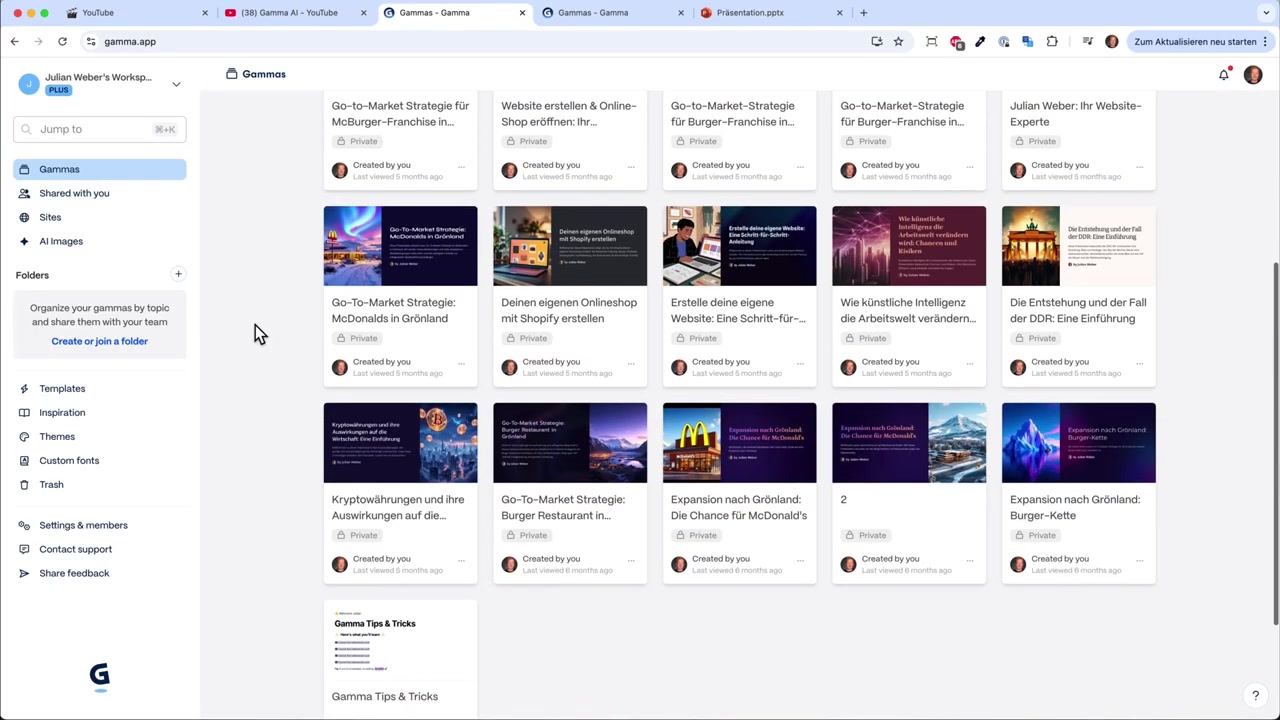Viewport: 1280px width, 720px height.
Task: Click the AI Images sparkle icon
Action: pyautogui.click(x=24, y=241)
